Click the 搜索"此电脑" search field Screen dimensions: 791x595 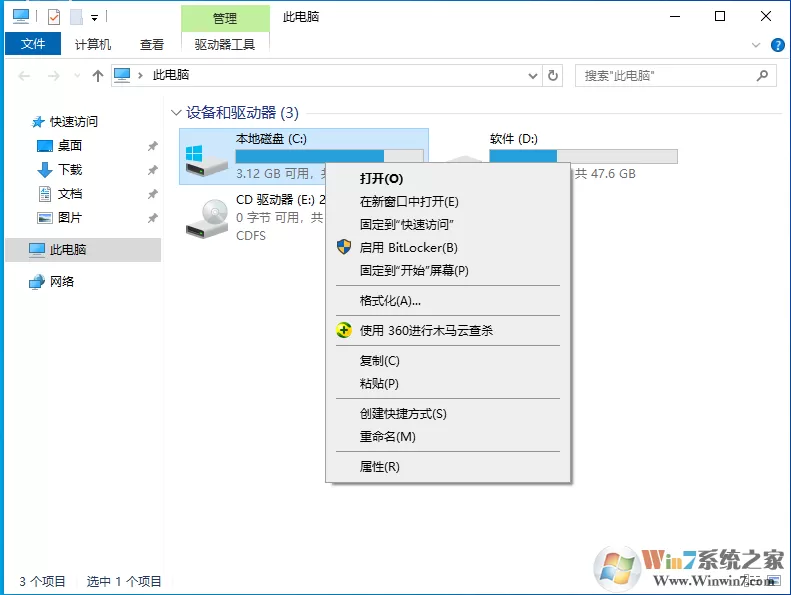click(666, 76)
